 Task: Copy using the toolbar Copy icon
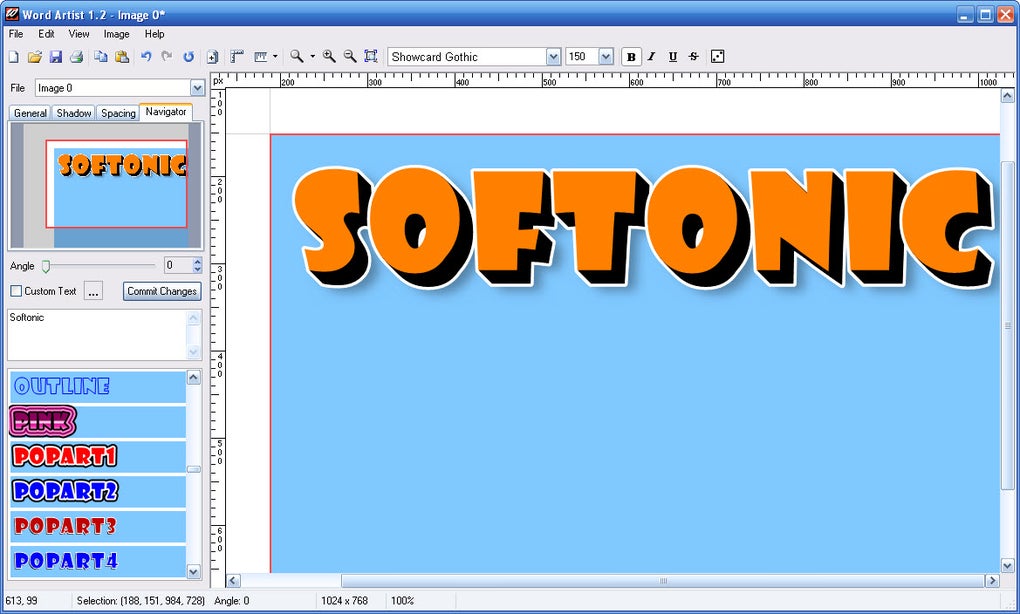pyautogui.click(x=100, y=57)
